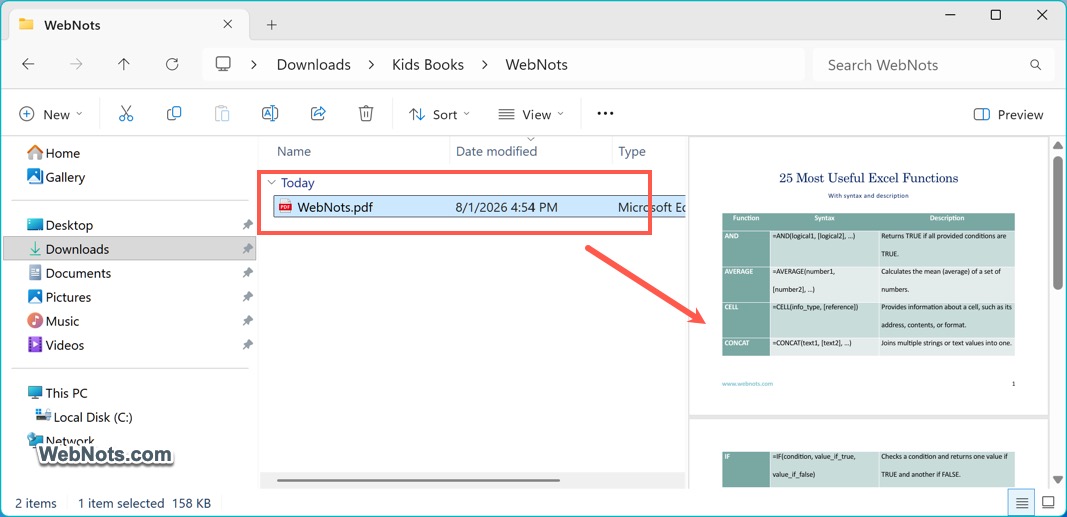Expand chevron after PC icon in address bar
The height and width of the screenshot is (517, 1067).
(253, 65)
